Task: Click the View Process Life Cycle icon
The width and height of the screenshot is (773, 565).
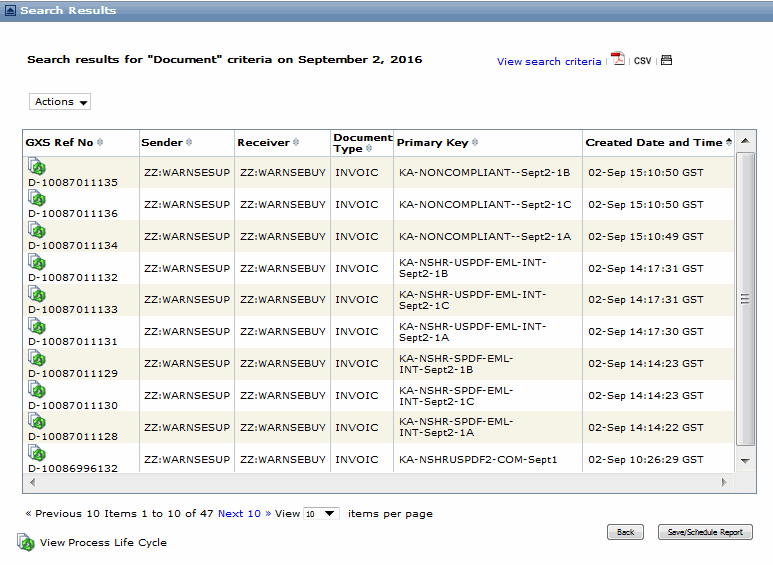Action: 26,542
